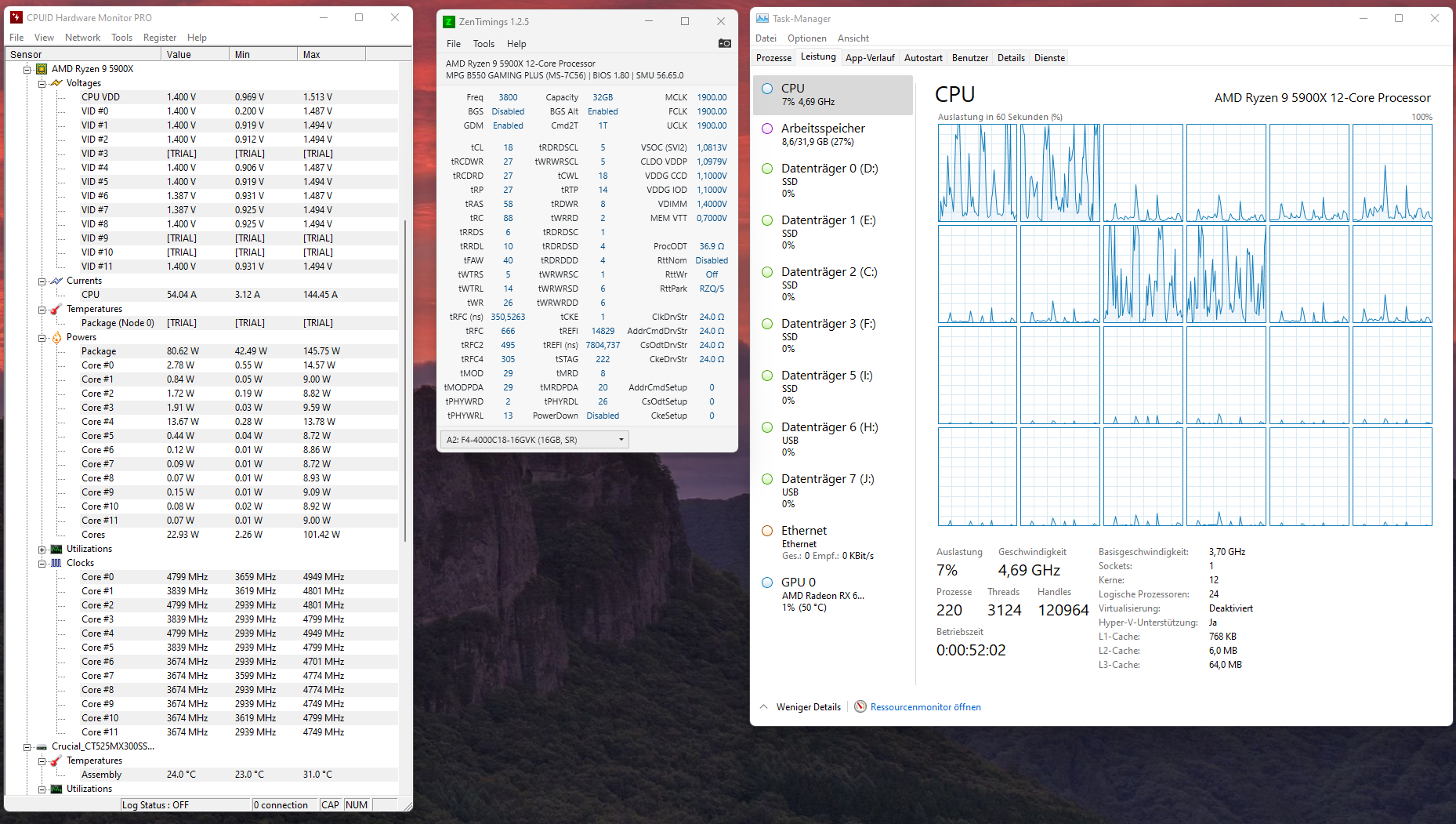Click the Powers flame icon
Viewport: 1456px width, 824px height.
[x=56, y=337]
